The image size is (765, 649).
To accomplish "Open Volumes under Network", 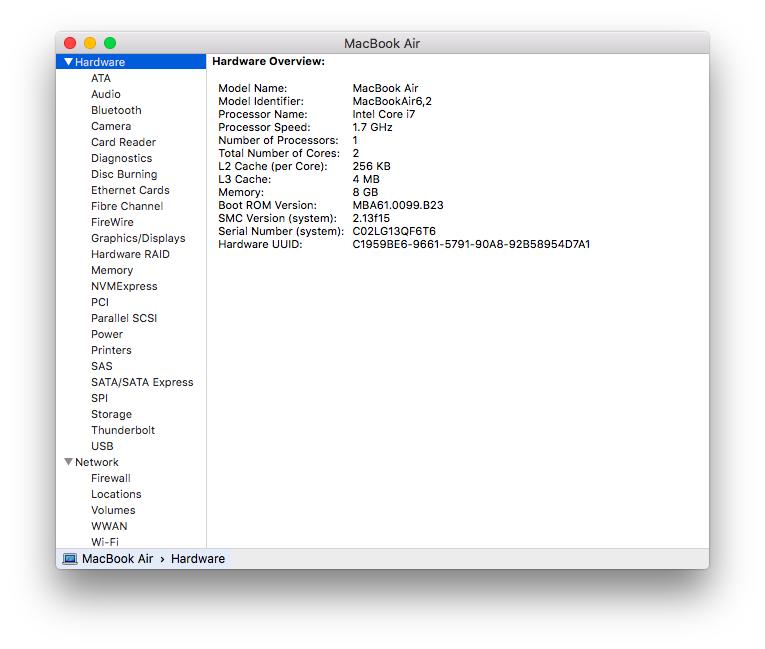I will point(113,510).
